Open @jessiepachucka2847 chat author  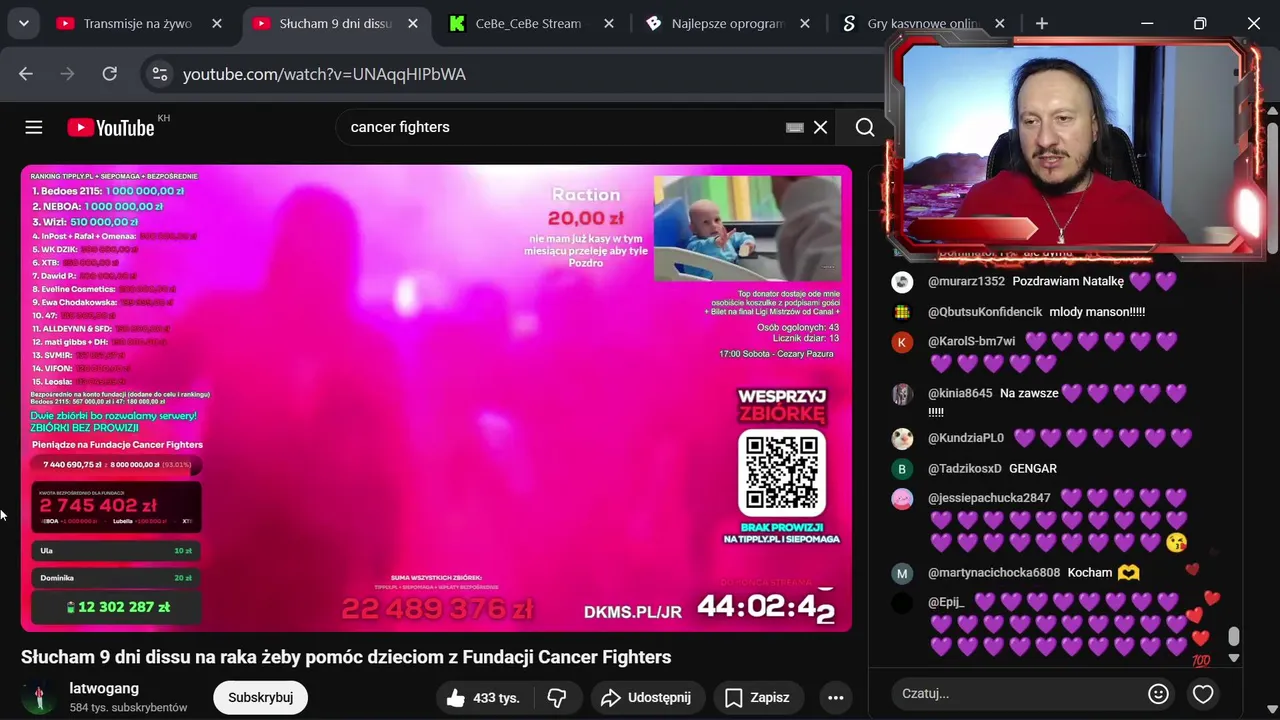(989, 497)
